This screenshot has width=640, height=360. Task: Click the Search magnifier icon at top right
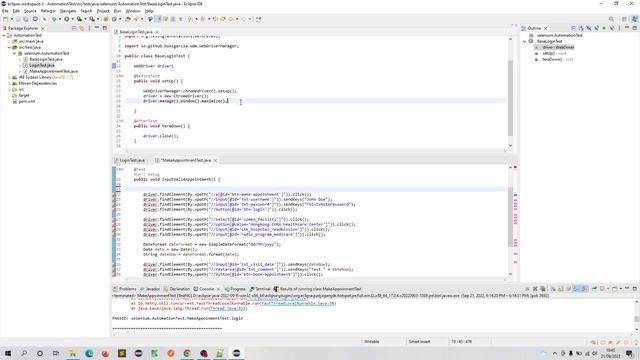click(611, 19)
